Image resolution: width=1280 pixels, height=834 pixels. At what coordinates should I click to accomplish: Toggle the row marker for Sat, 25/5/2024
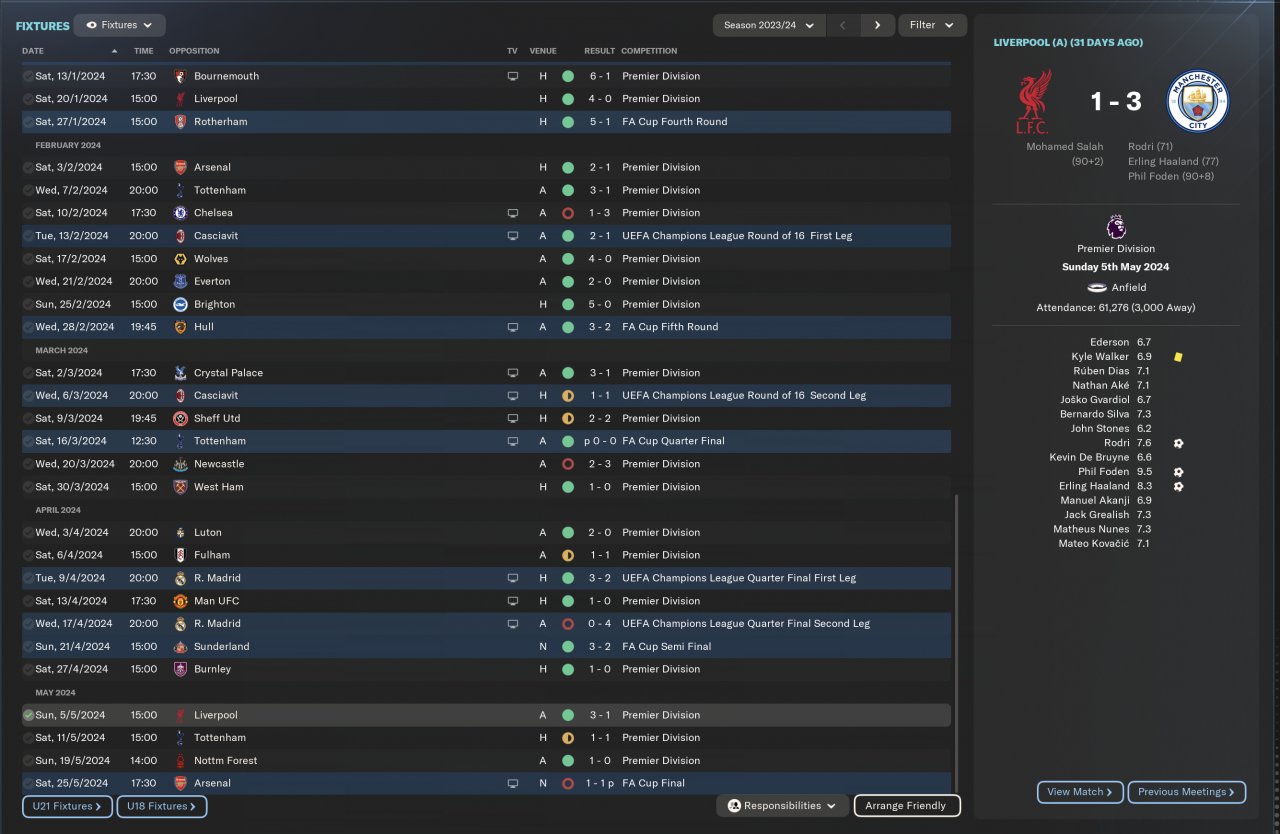pyautogui.click(x=28, y=784)
